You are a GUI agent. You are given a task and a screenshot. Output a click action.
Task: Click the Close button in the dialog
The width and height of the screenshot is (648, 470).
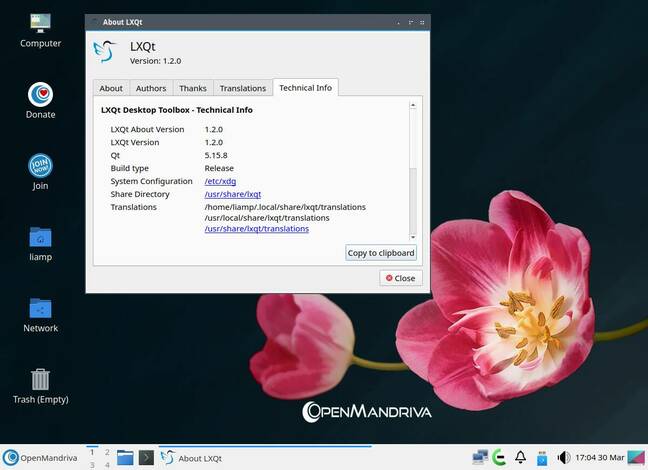pyautogui.click(x=400, y=278)
